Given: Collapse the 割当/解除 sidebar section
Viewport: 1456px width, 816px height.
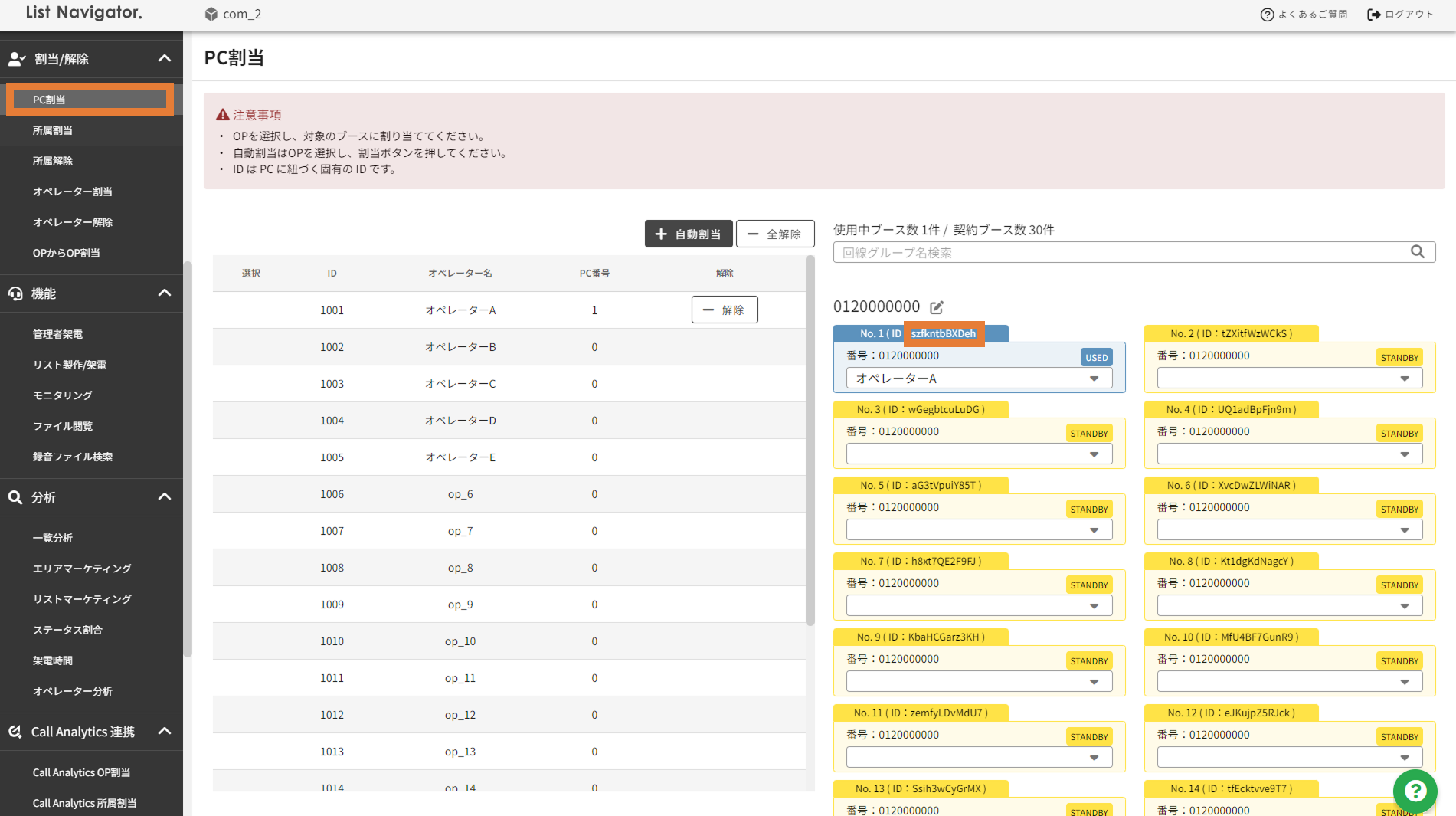Looking at the screenshot, I should click(x=164, y=59).
